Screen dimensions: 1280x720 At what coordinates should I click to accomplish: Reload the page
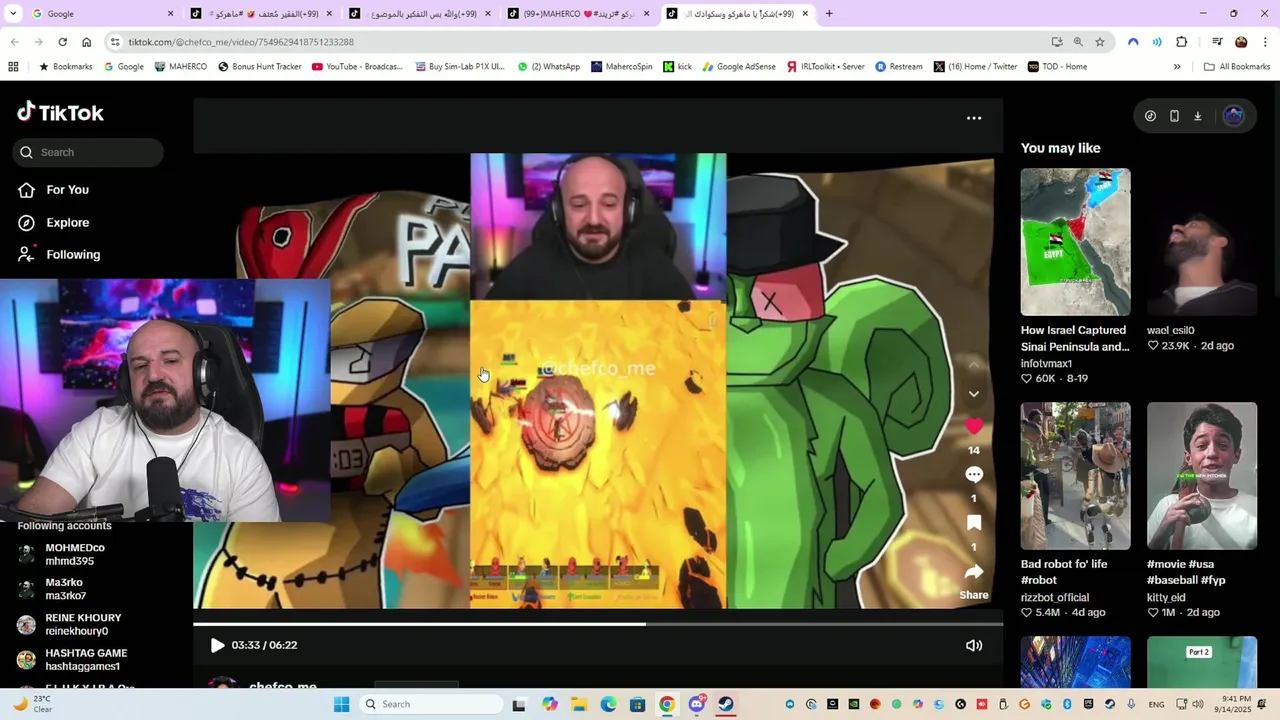(x=62, y=42)
